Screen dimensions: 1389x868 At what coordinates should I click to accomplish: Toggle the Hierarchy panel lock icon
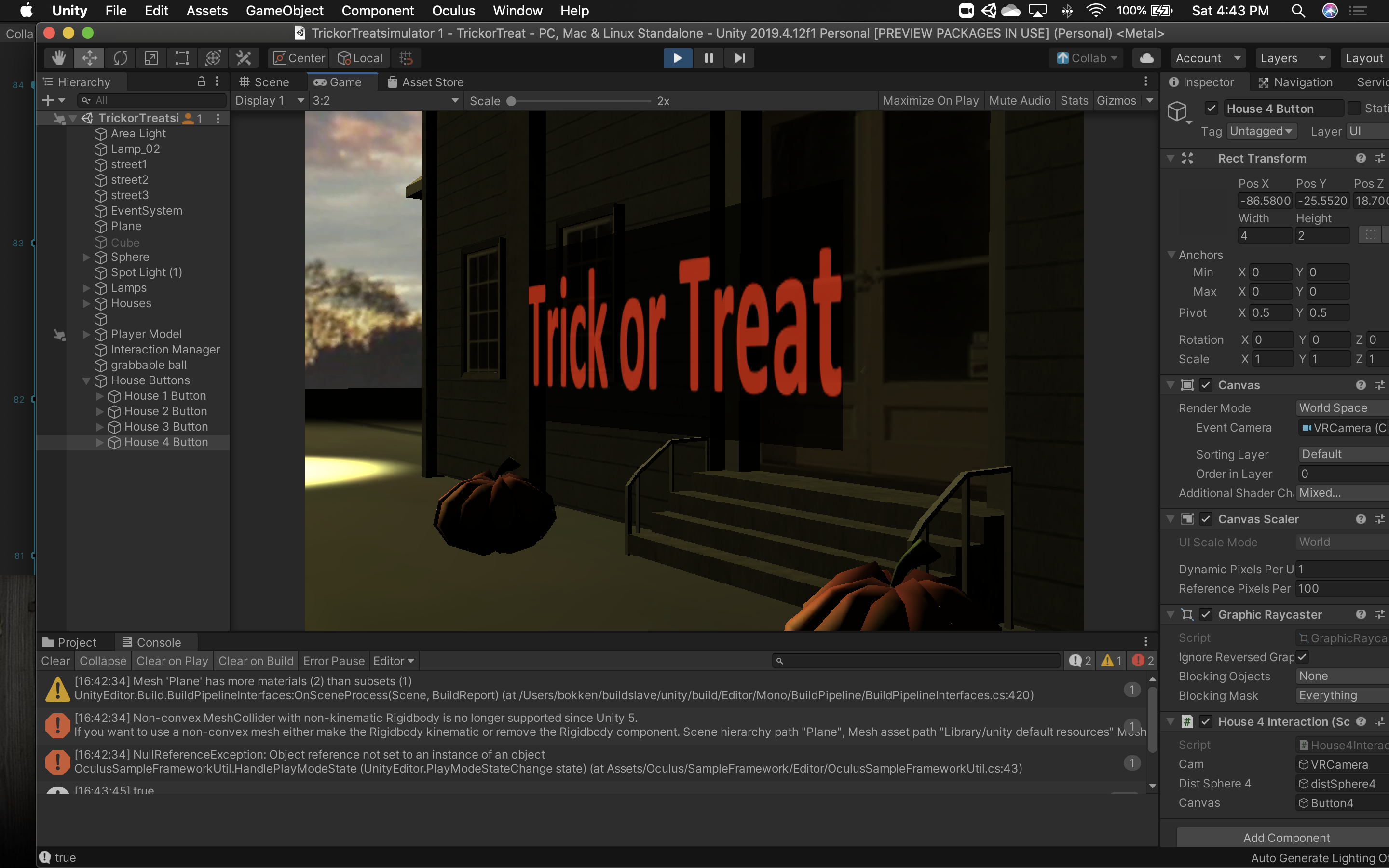coord(202,81)
